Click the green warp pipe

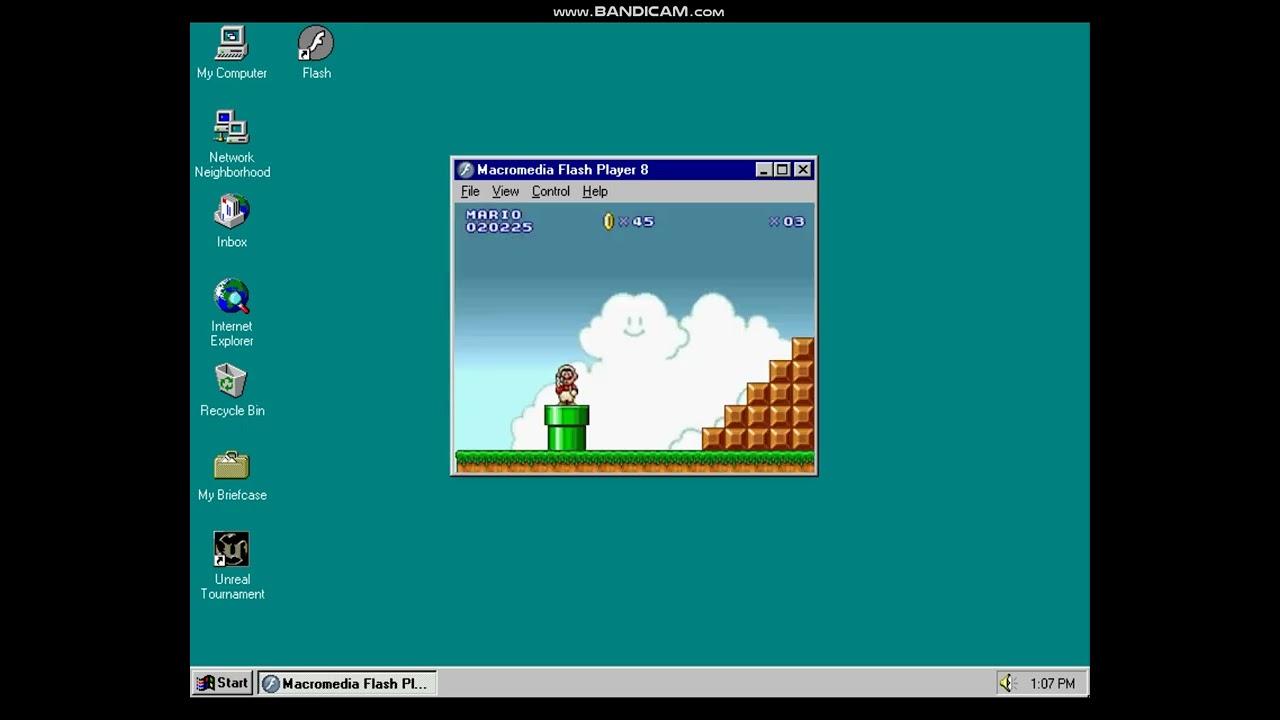pyautogui.click(x=567, y=428)
